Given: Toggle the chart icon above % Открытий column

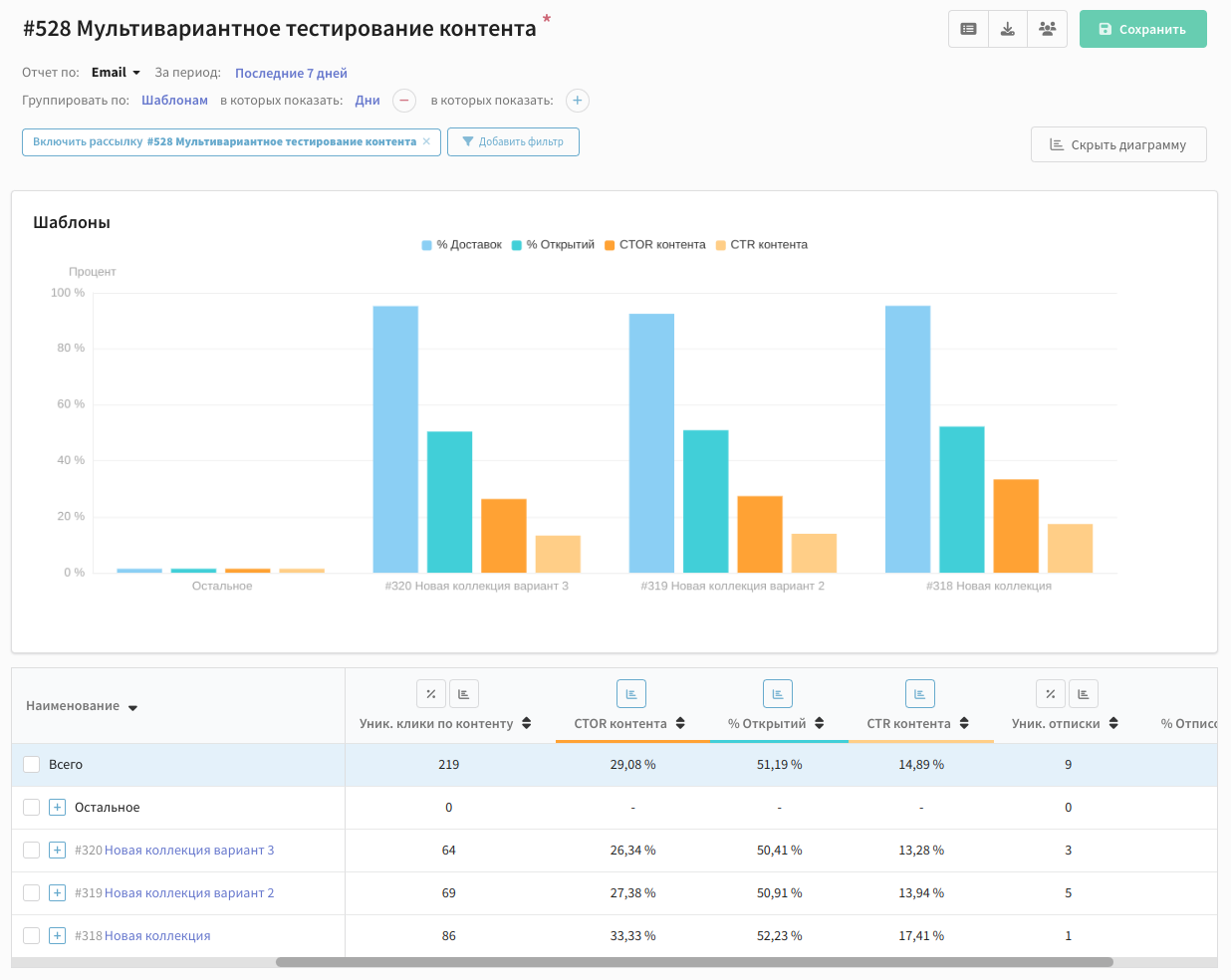Looking at the screenshot, I should click(x=778, y=694).
